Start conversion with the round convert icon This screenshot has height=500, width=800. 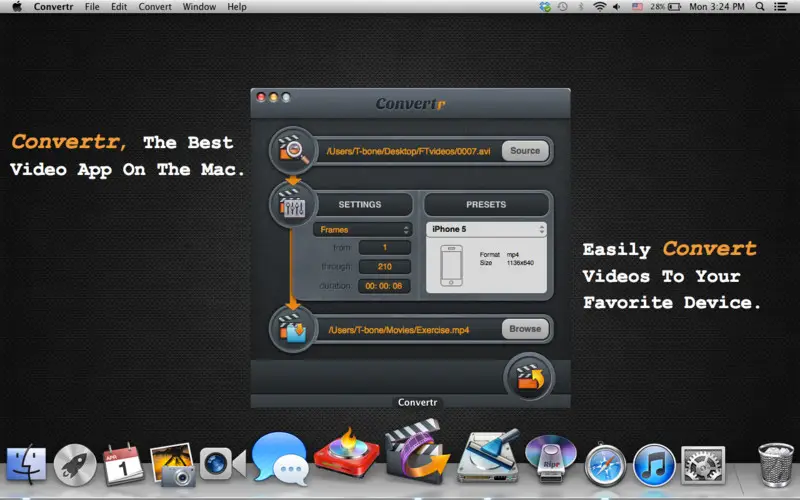[529, 378]
